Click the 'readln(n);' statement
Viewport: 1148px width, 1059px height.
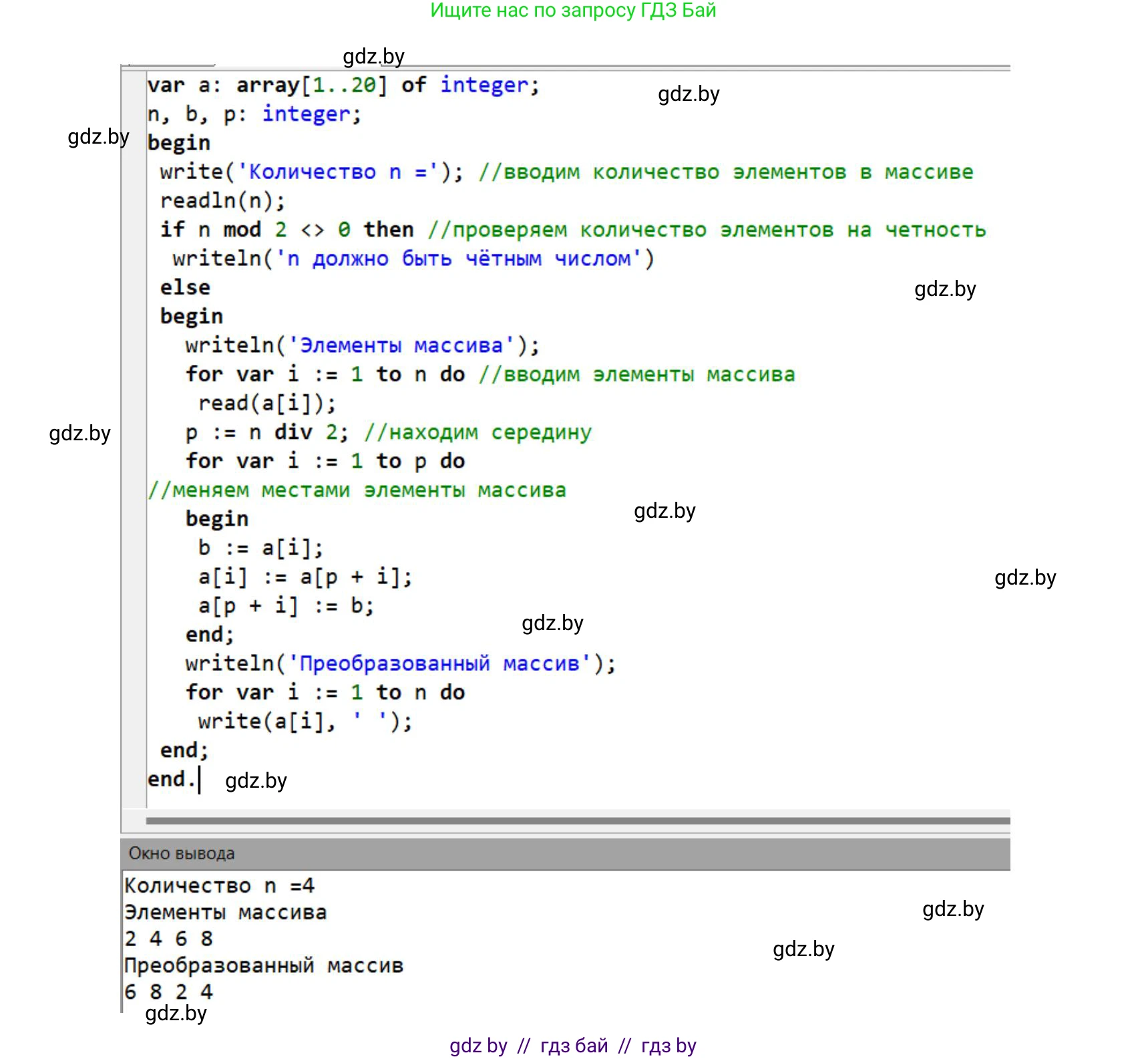tap(222, 200)
